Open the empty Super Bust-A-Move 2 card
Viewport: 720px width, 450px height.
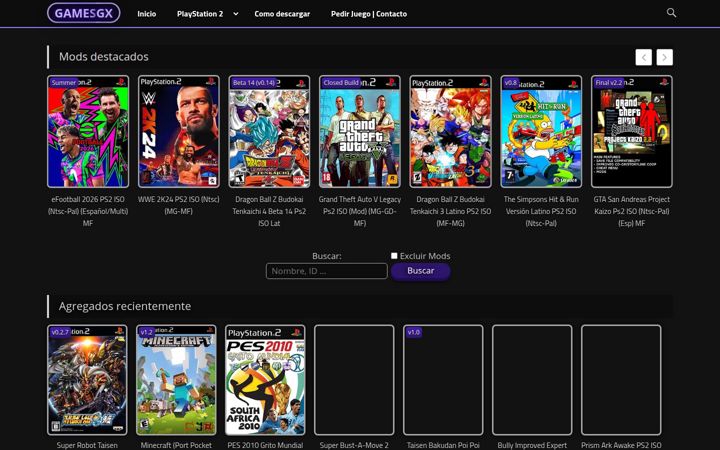[354, 380]
